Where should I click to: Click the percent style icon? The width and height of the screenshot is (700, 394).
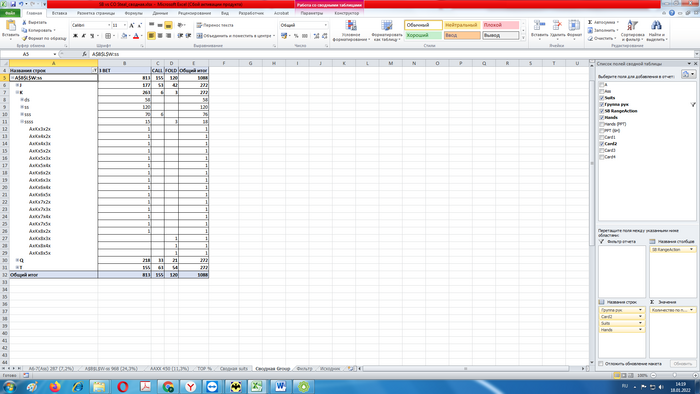tap(296, 36)
